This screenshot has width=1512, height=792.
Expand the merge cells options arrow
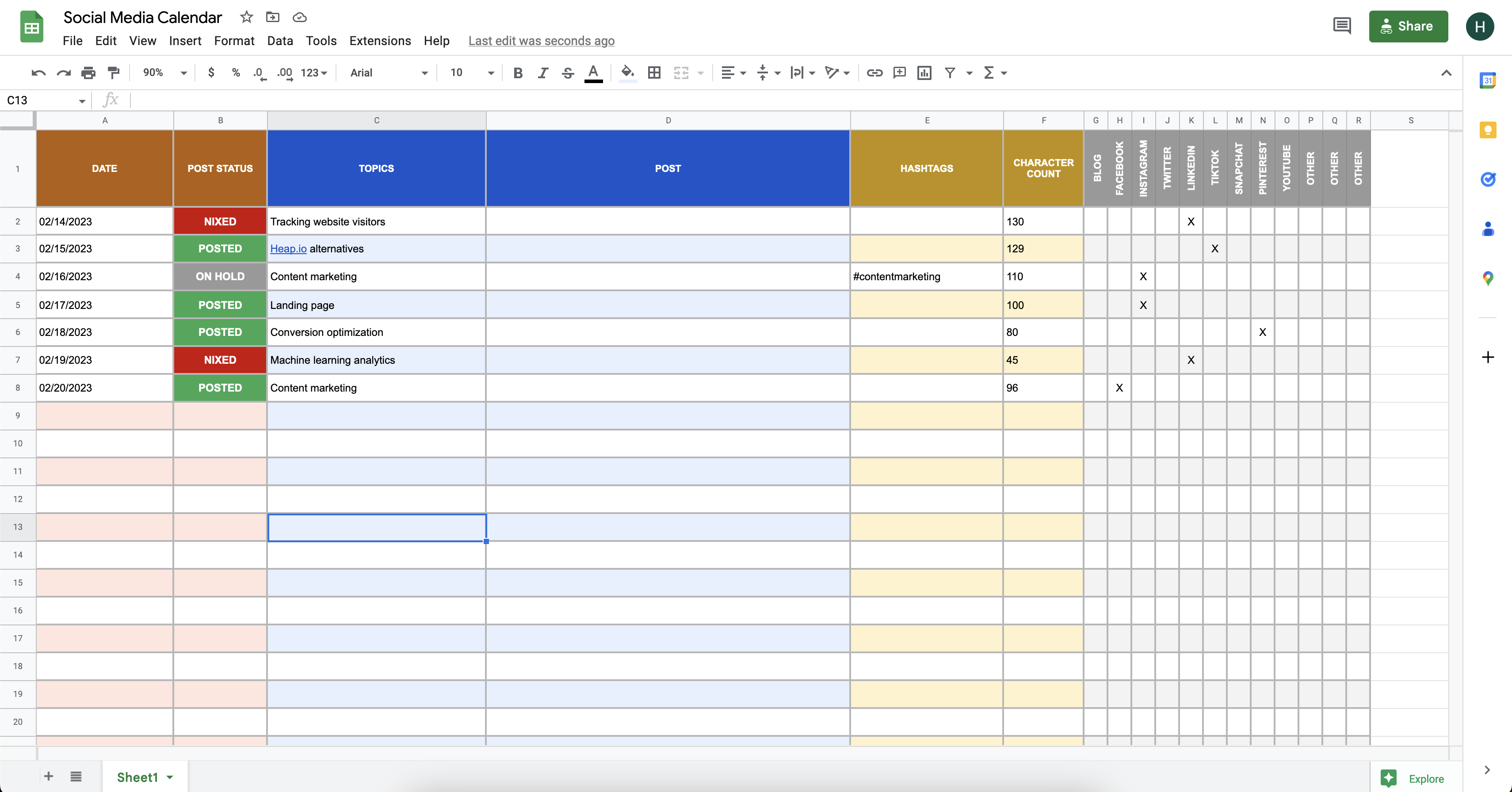coord(700,73)
